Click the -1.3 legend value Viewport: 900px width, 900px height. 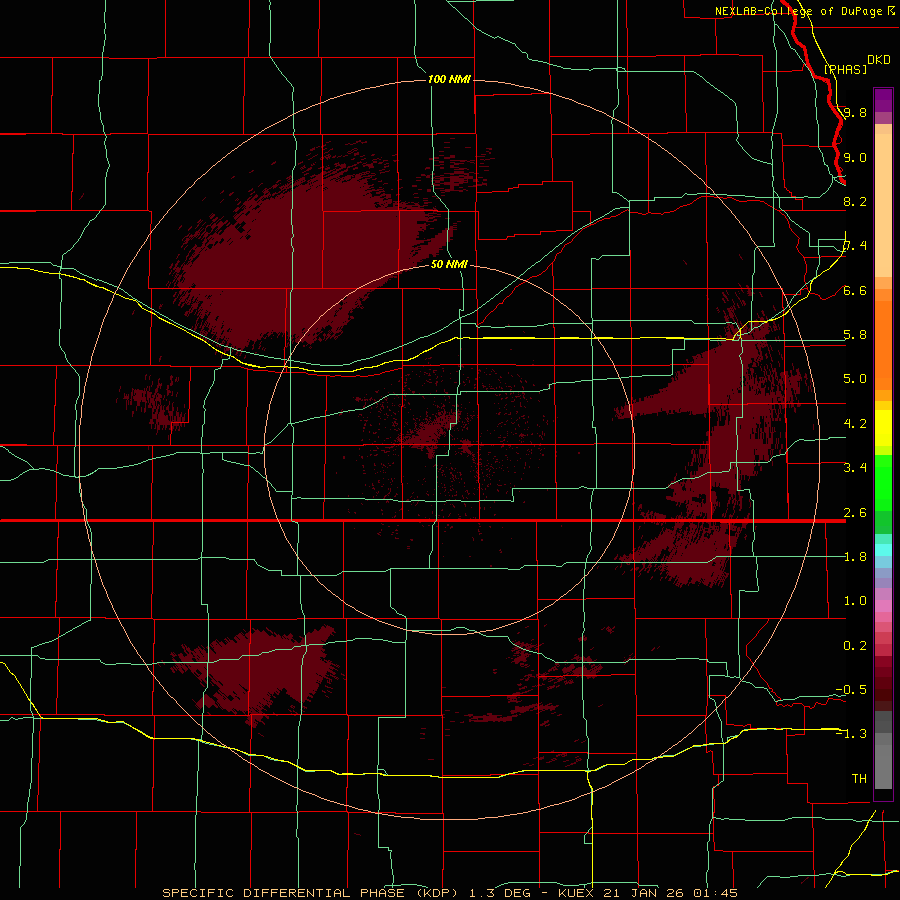tap(851, 734)
